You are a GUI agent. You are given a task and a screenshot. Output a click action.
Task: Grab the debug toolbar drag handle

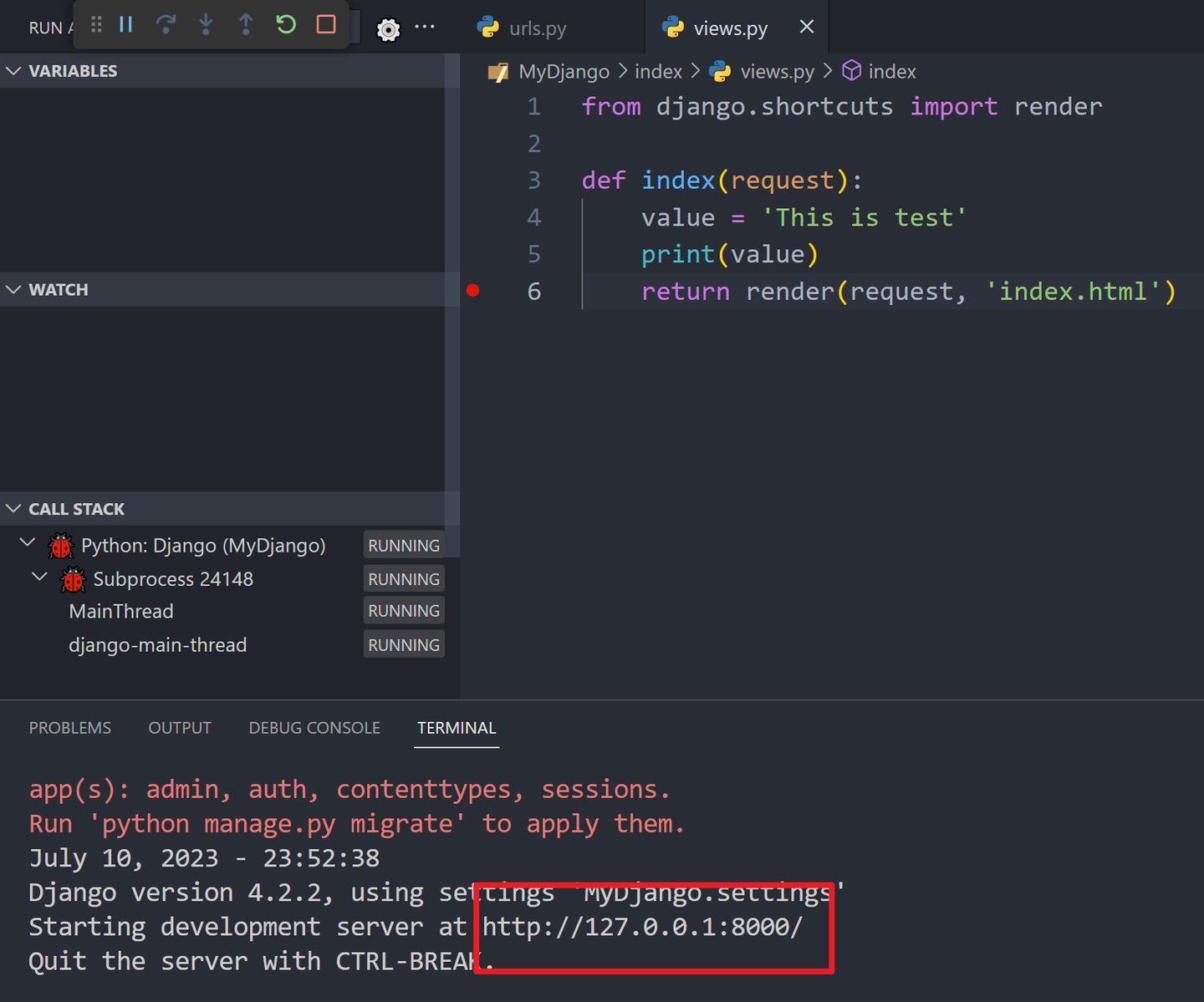(95, 25)
